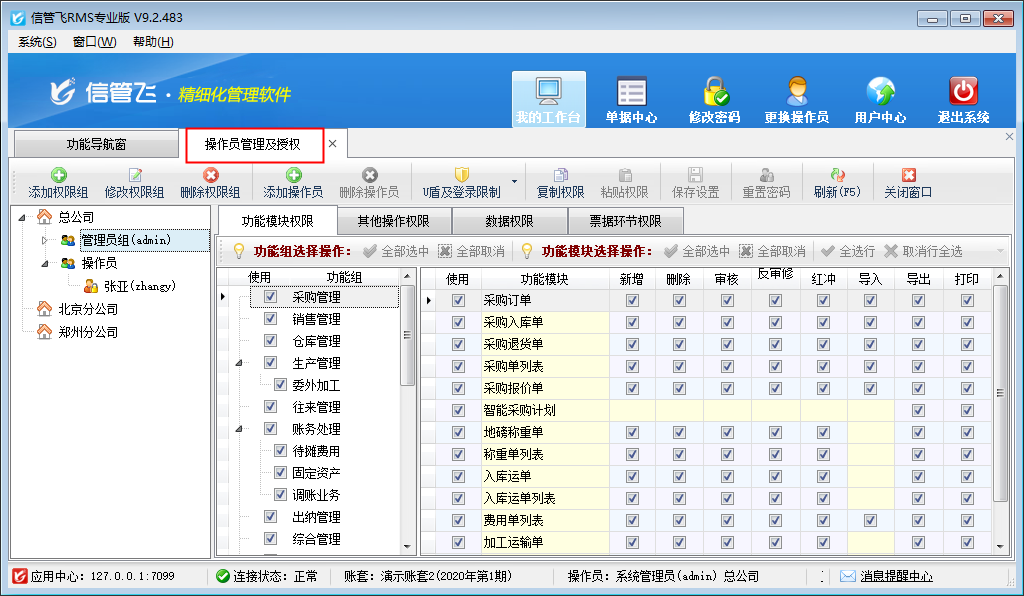Toggle 采购管理 function group checkbox
Viewport: 1024px width, 596px height.
pos(270,296)
